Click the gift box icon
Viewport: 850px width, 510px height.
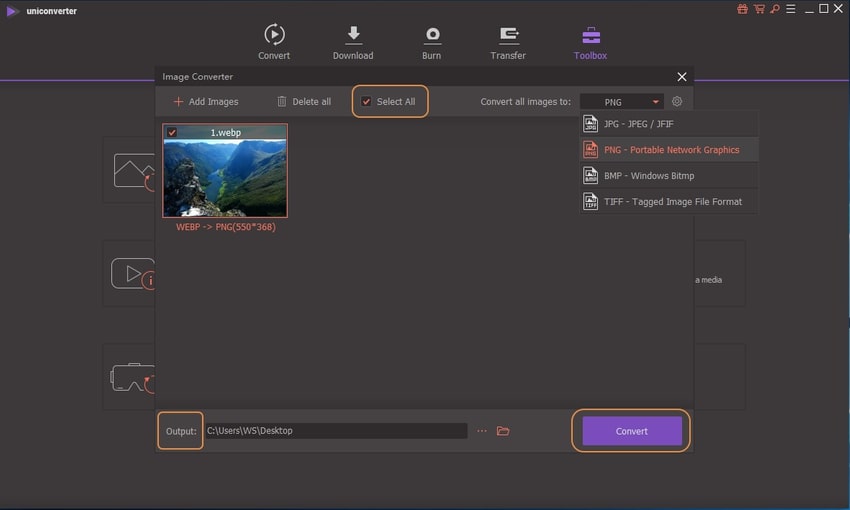[x=742, y=9]
